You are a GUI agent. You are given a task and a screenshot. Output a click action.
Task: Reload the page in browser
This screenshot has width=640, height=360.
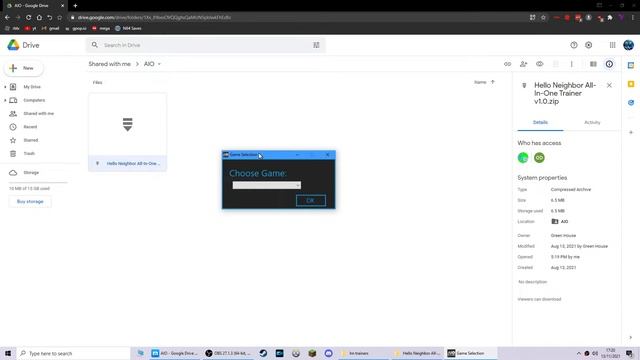29,18
